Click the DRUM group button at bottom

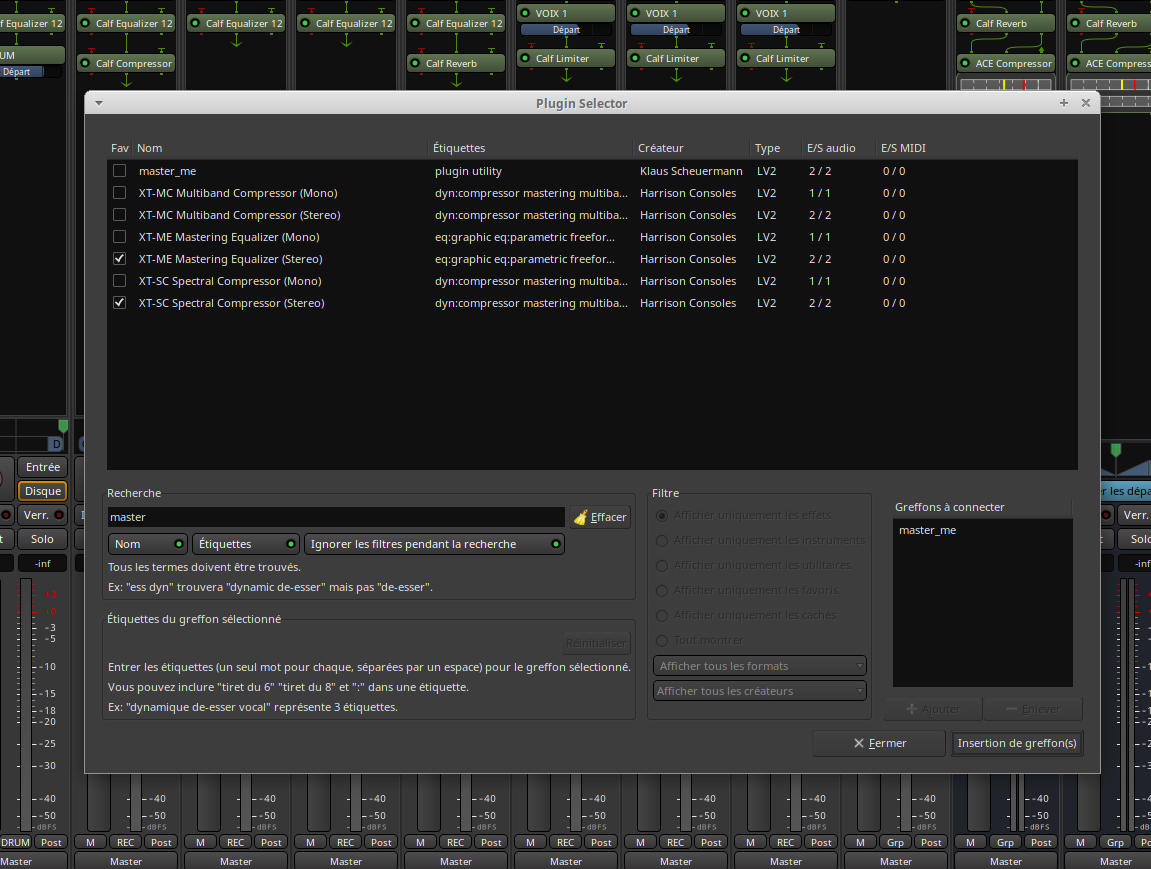pos(15,843)
